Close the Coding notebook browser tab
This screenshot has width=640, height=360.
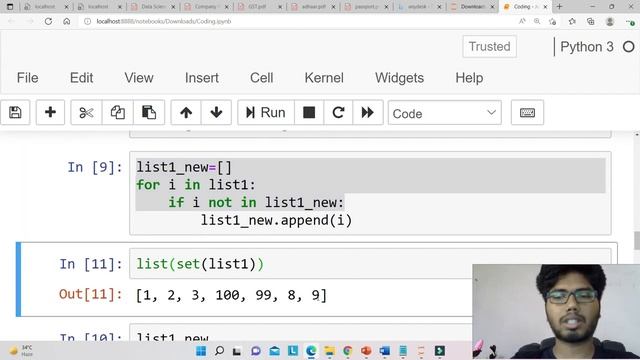coord(545,7)
